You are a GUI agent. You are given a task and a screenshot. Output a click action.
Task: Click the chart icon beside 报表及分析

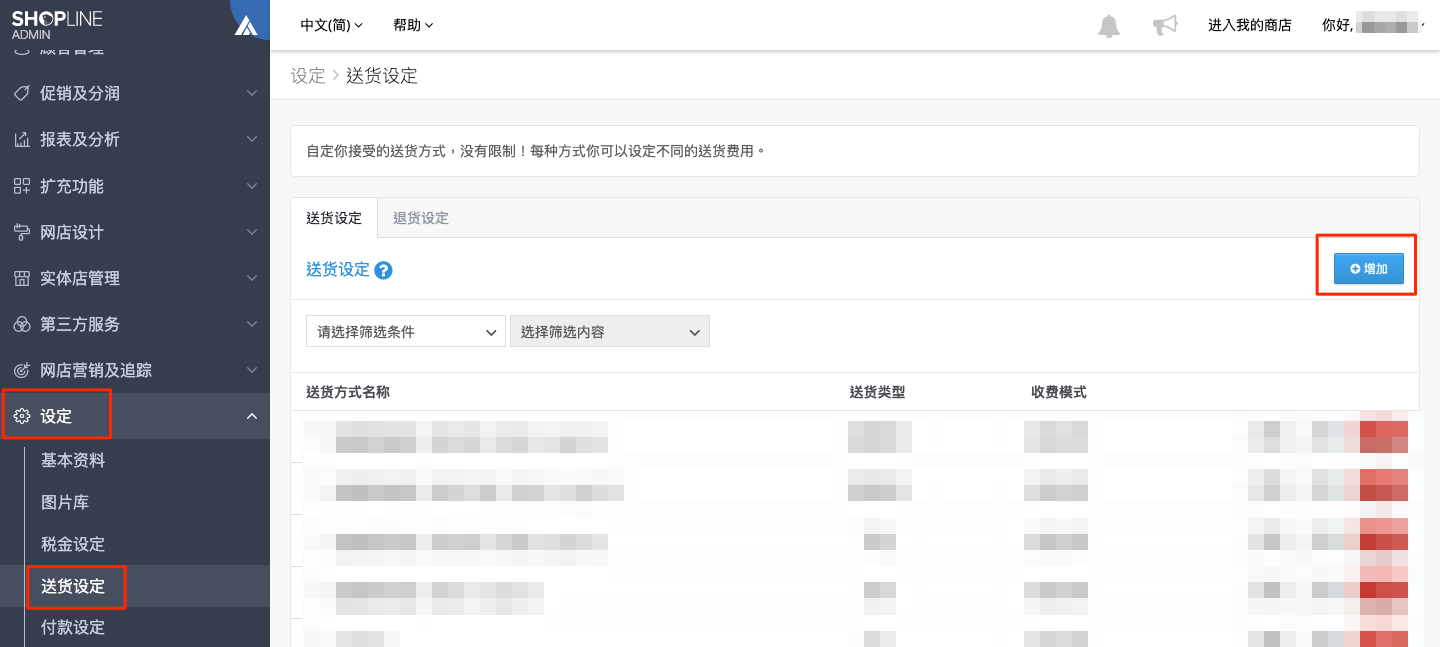[21, 139]
